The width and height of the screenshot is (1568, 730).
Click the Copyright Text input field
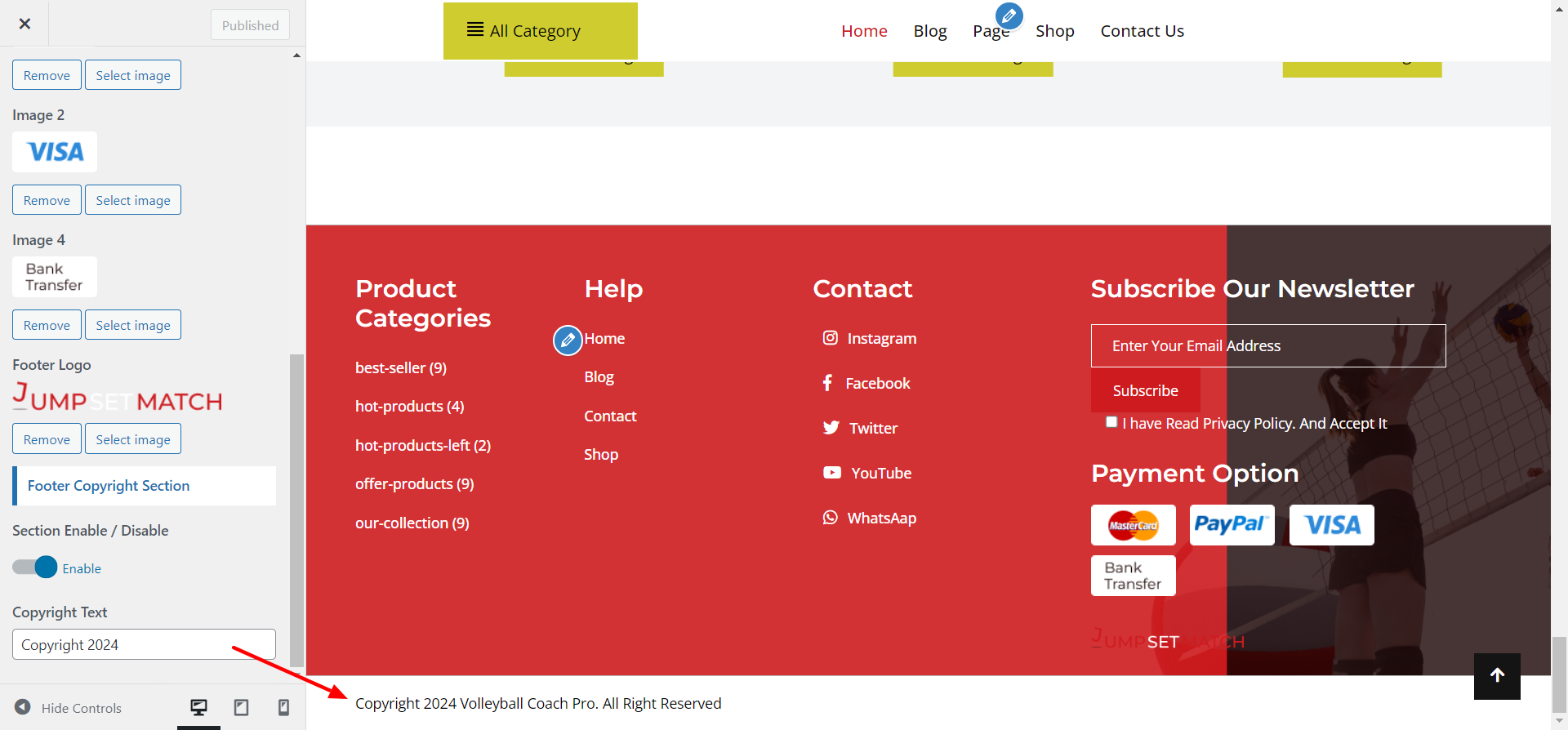click(144, 644)
